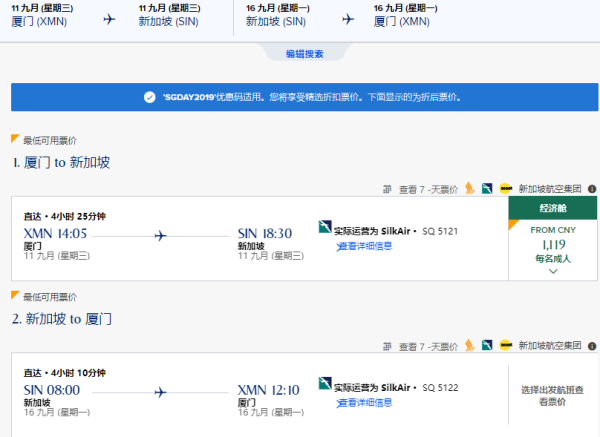Select return header 16 九月 新加坡 (SIN) text
Screen dimensions: 600x437
pos(277,15)
